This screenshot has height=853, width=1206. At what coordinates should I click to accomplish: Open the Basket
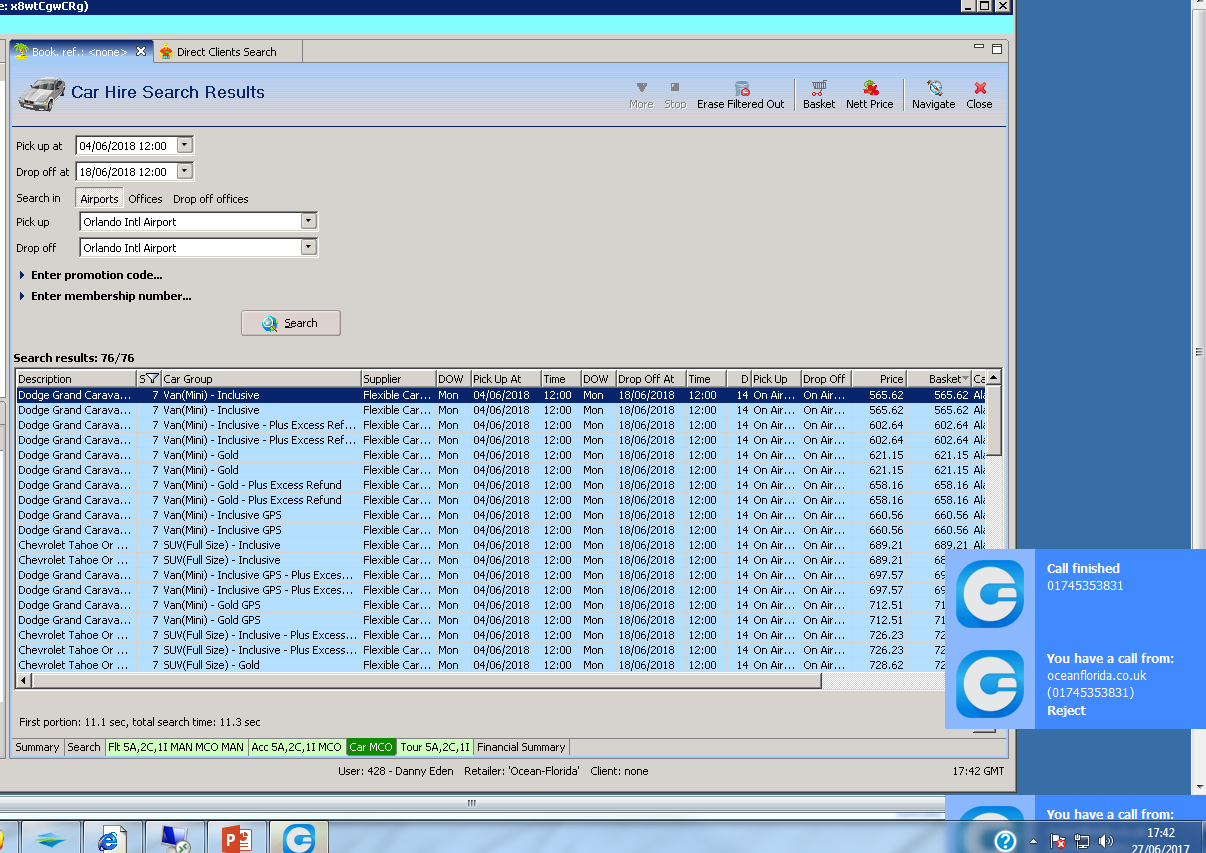pyautogui.click(x=819, y=95)
